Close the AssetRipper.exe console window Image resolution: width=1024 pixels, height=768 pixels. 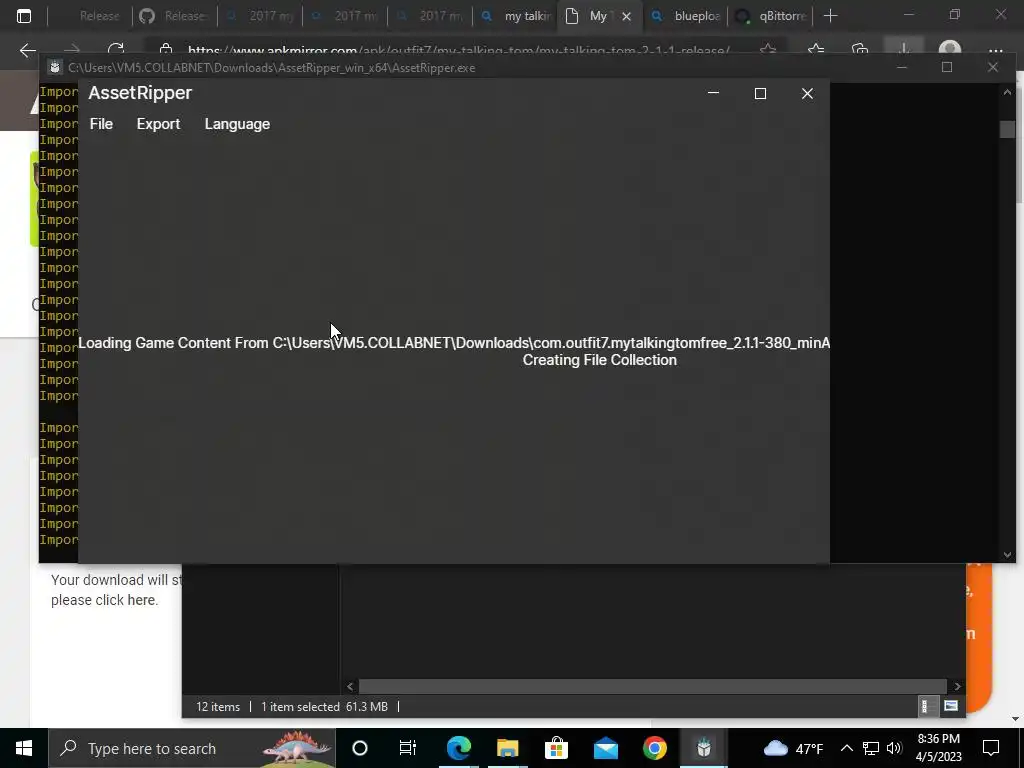coord(993,67)
